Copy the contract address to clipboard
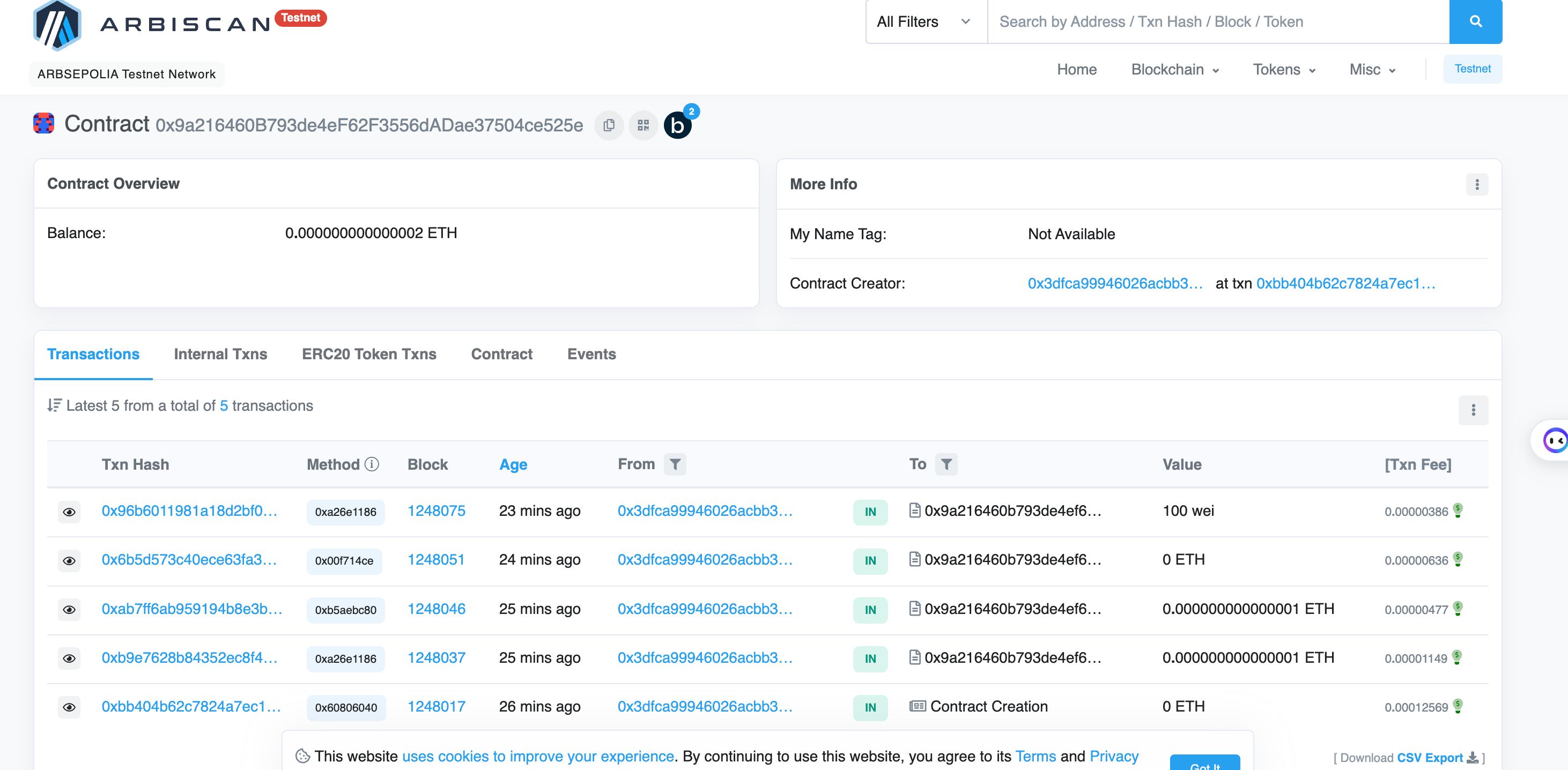The image size is (1568, 770). tap(609, 125)
